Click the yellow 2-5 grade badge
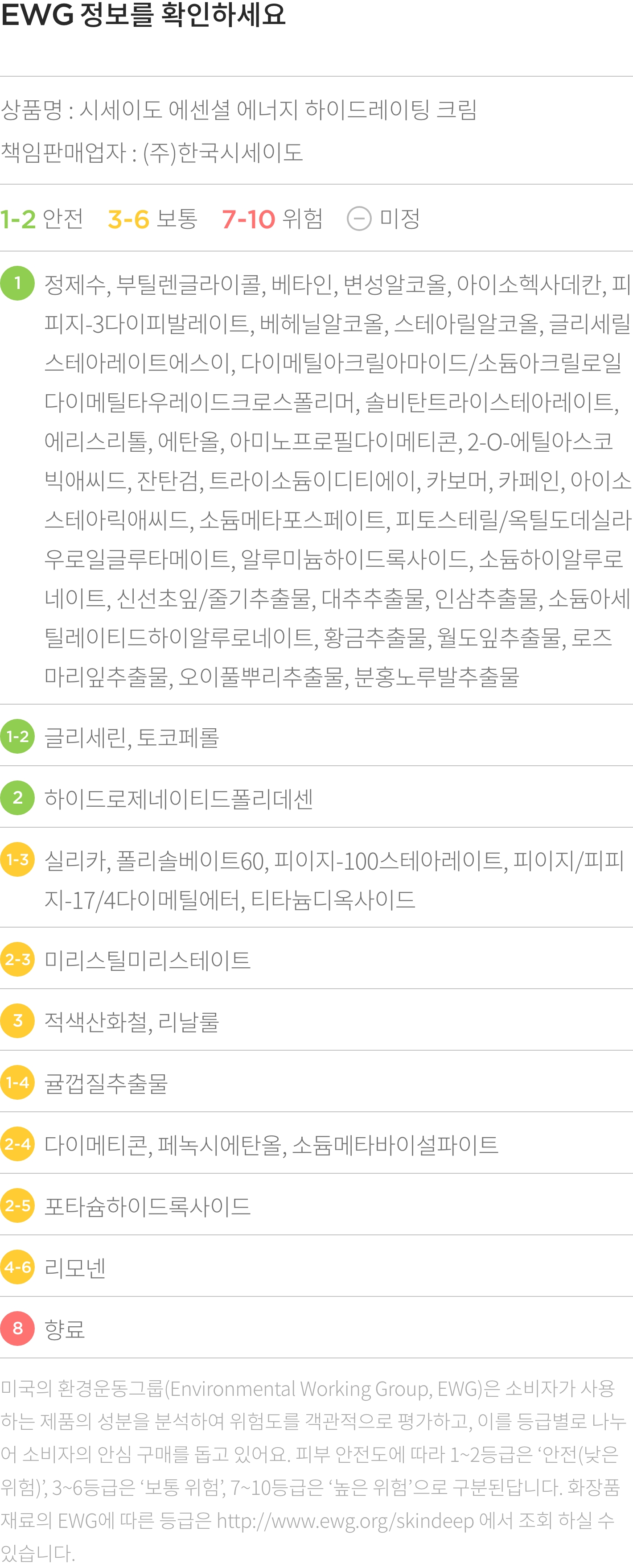The height and width of the screenshot is (1568, 633). click(17, 1205)
